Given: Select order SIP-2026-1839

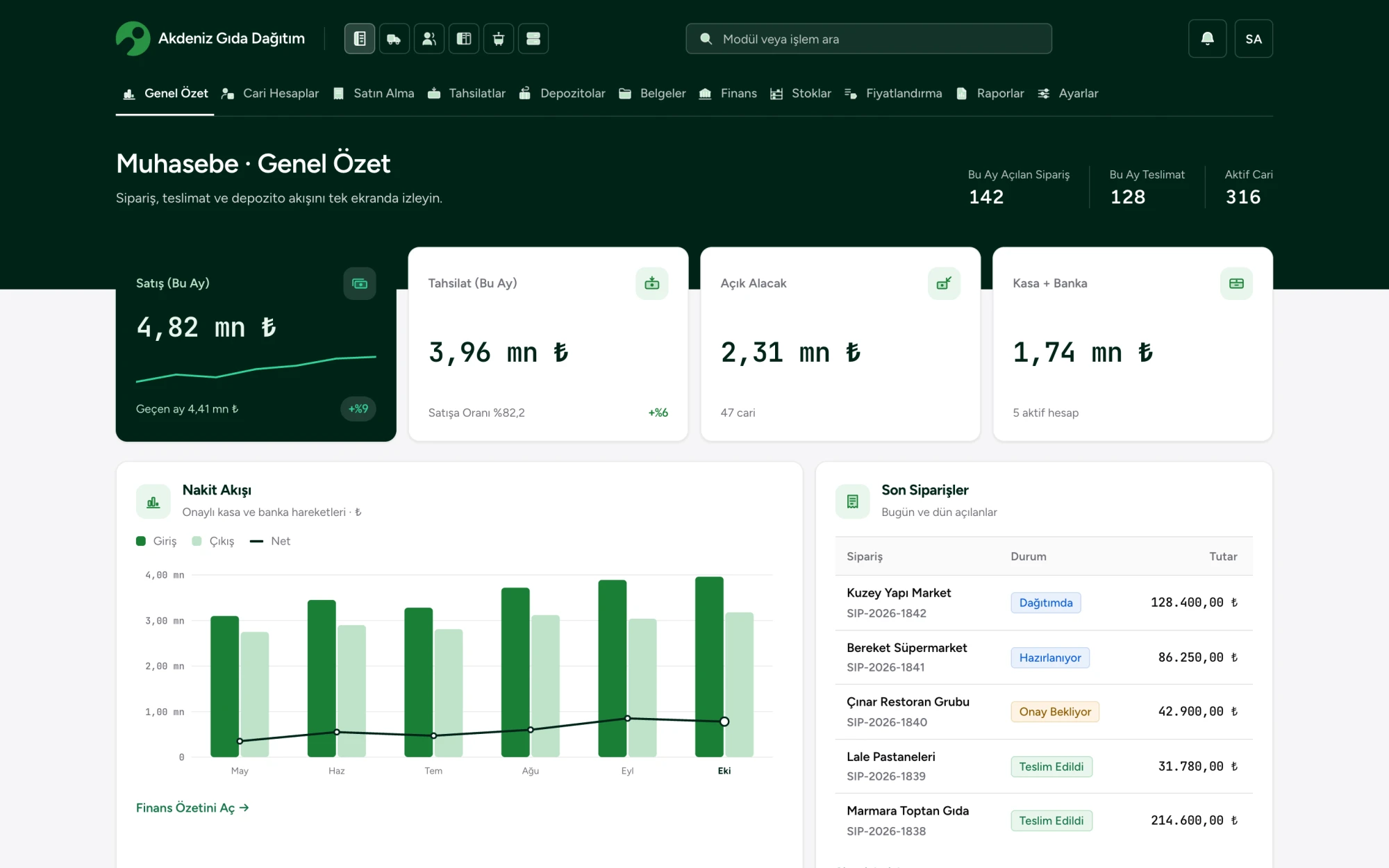Looking at the screenshot, I should [x=1044, y=767].
